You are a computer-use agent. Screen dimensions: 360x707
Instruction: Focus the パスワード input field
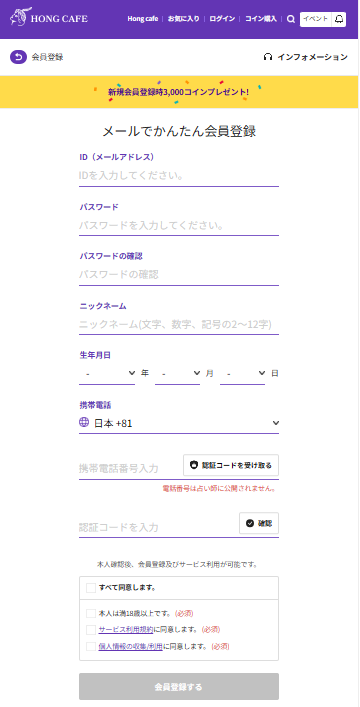(x=179, y=225)
